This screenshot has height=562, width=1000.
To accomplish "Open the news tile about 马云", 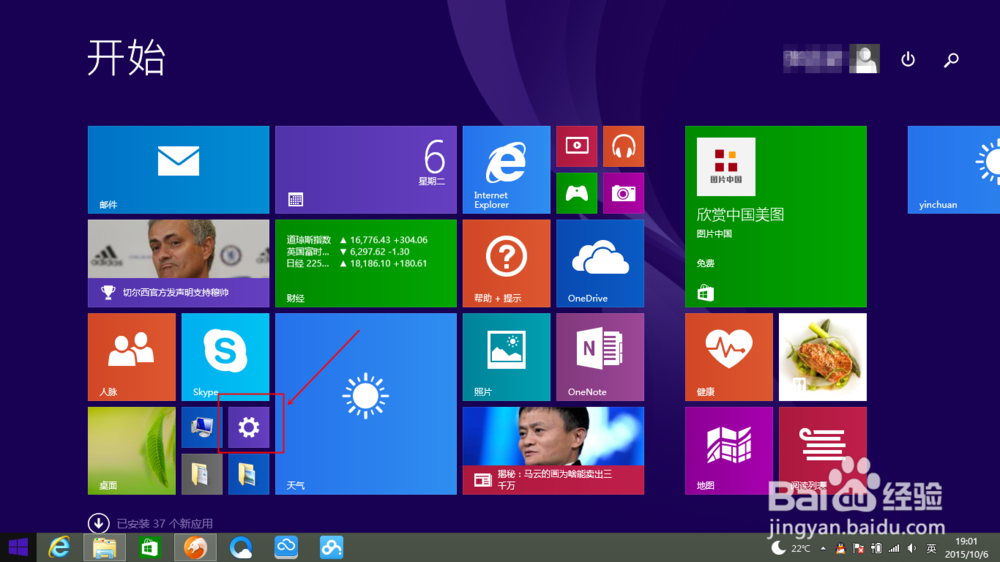I will click(x=554, y=451).
